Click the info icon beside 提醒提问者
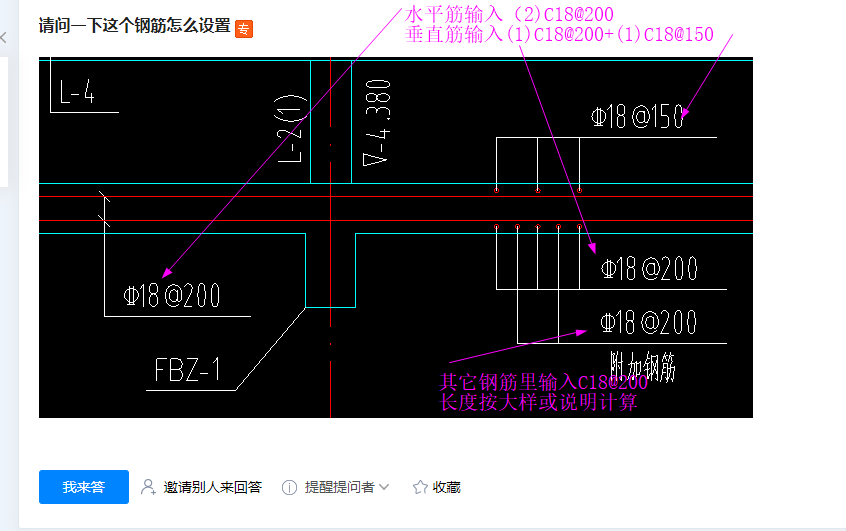 289,487
